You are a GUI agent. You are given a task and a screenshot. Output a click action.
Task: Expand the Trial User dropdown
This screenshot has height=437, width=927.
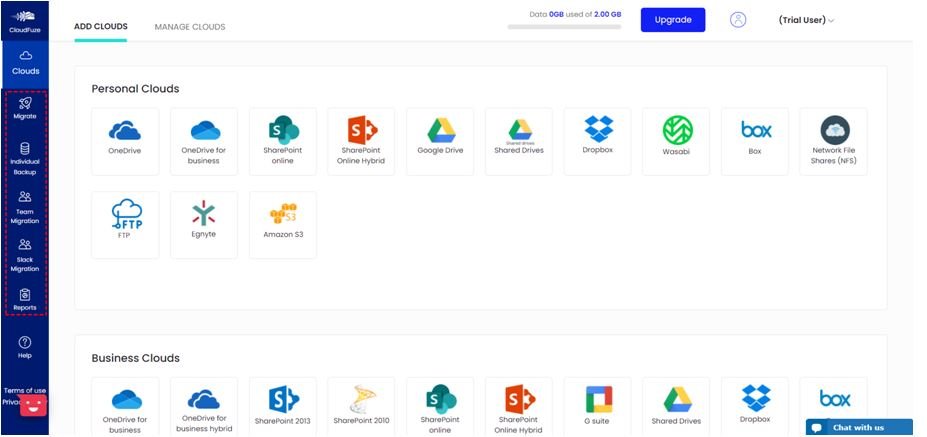(x=806, y=20)
